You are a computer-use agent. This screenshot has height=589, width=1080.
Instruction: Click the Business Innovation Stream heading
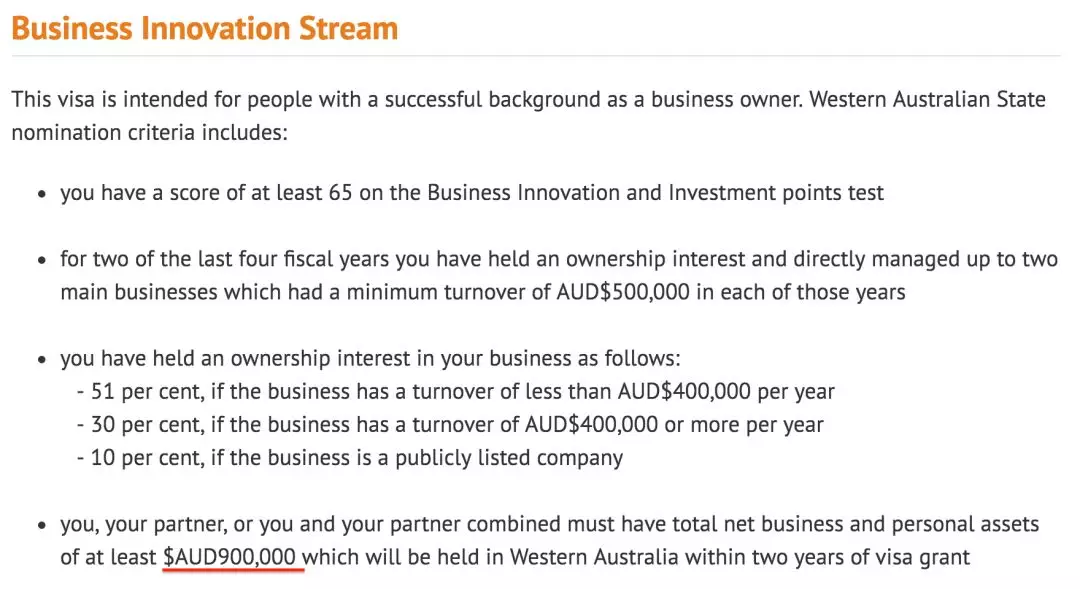[x=205, y=27]
